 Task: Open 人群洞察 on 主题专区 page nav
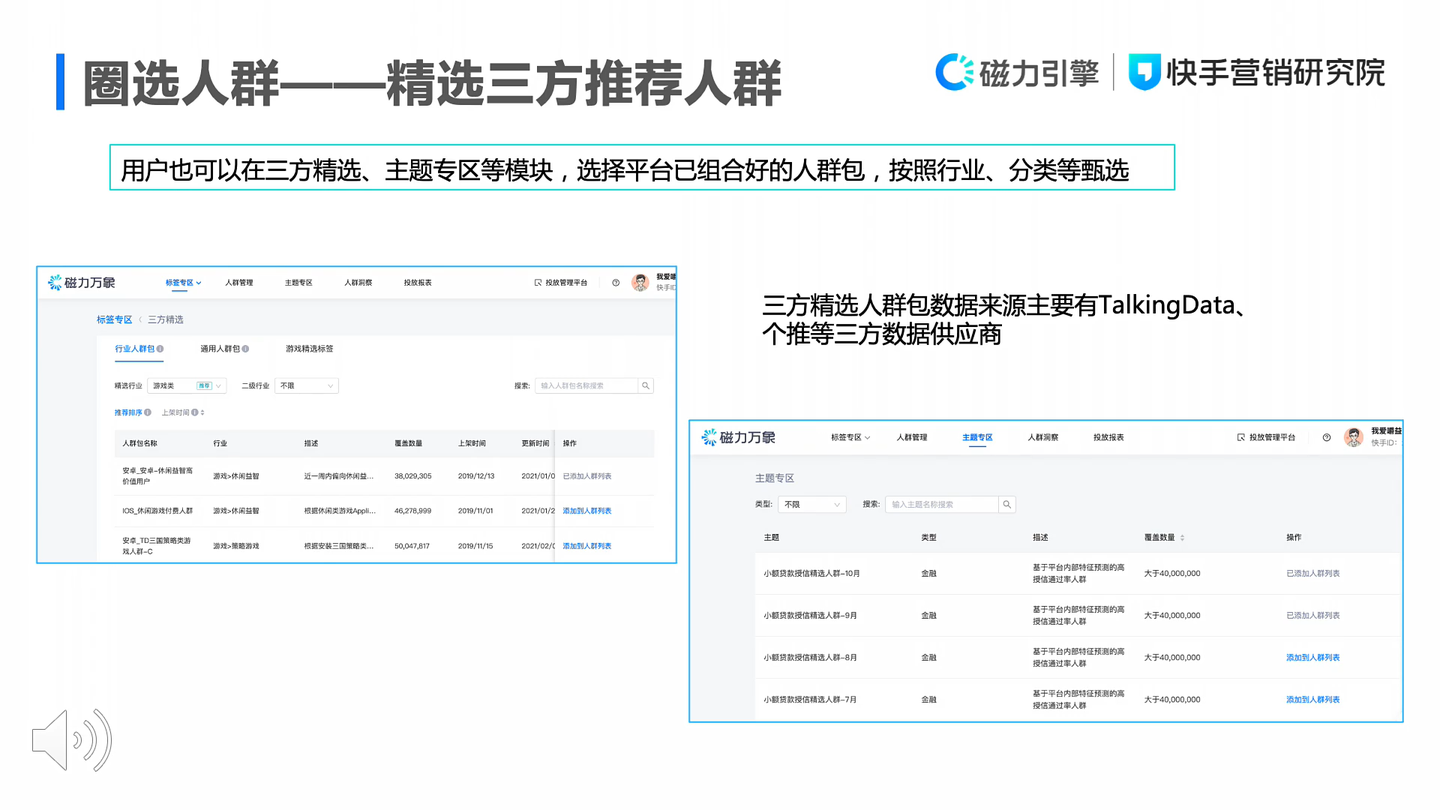click(1043, 437)
